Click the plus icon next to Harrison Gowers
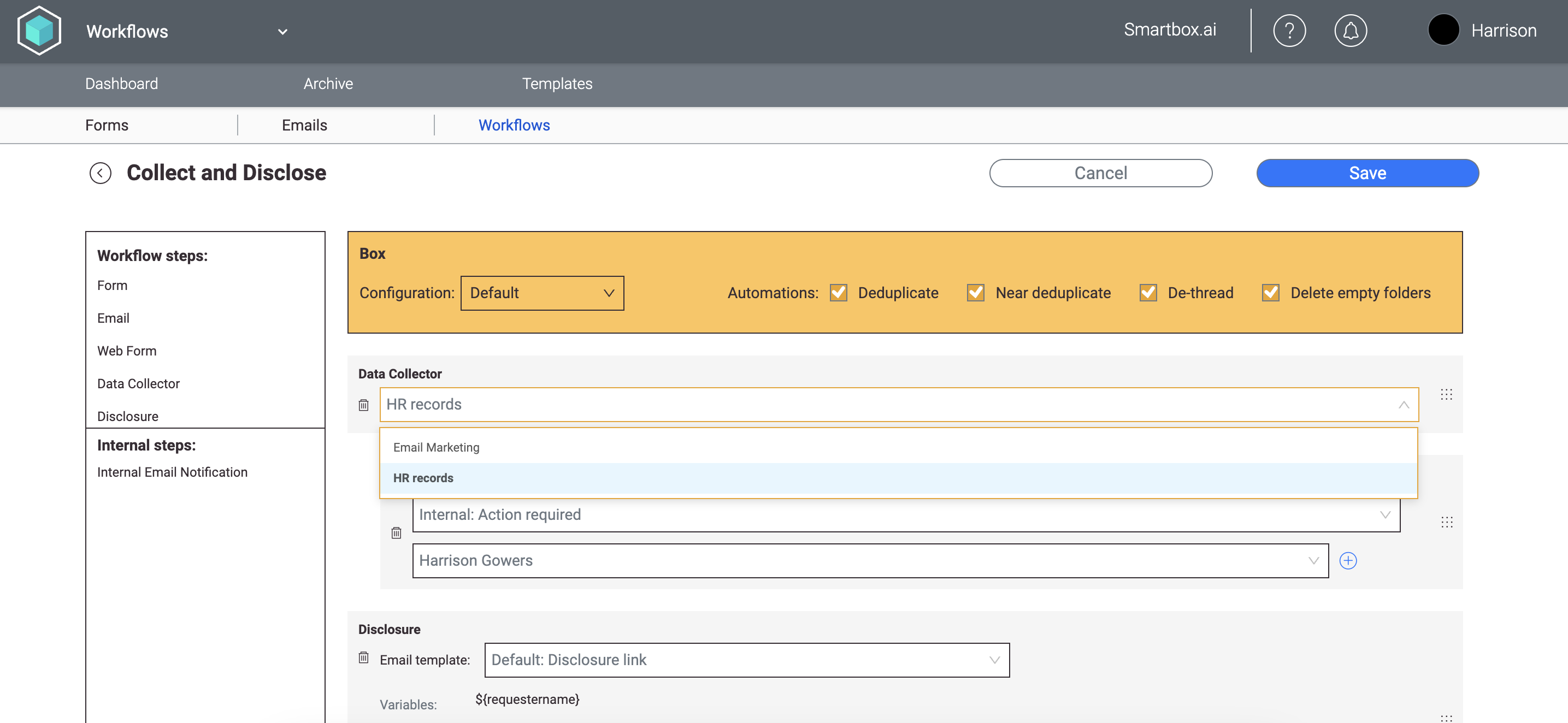The image size is (1568, 723). (1348, 560)
